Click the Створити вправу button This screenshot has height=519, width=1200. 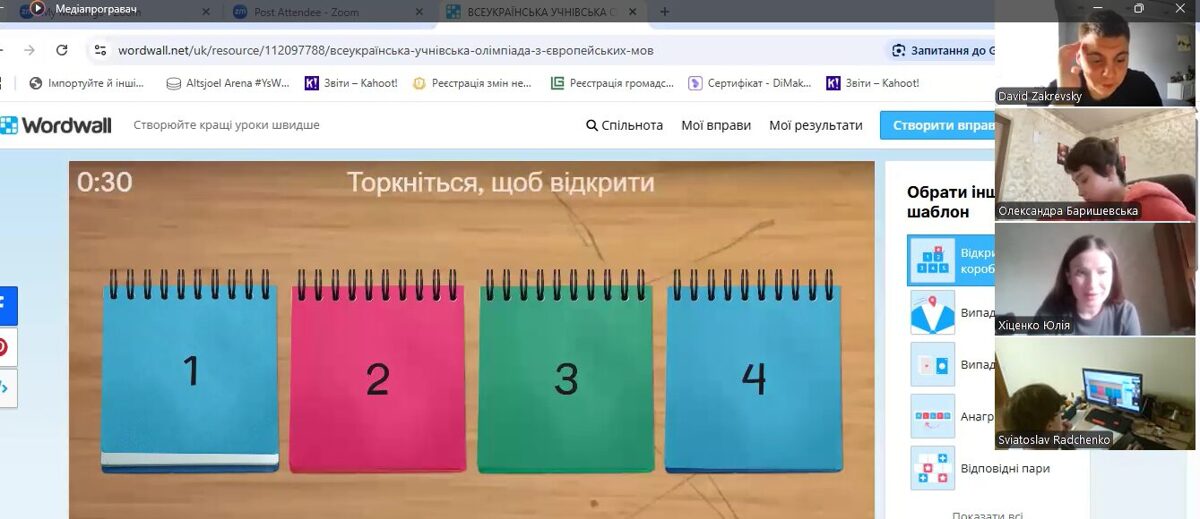click(937, 125)
